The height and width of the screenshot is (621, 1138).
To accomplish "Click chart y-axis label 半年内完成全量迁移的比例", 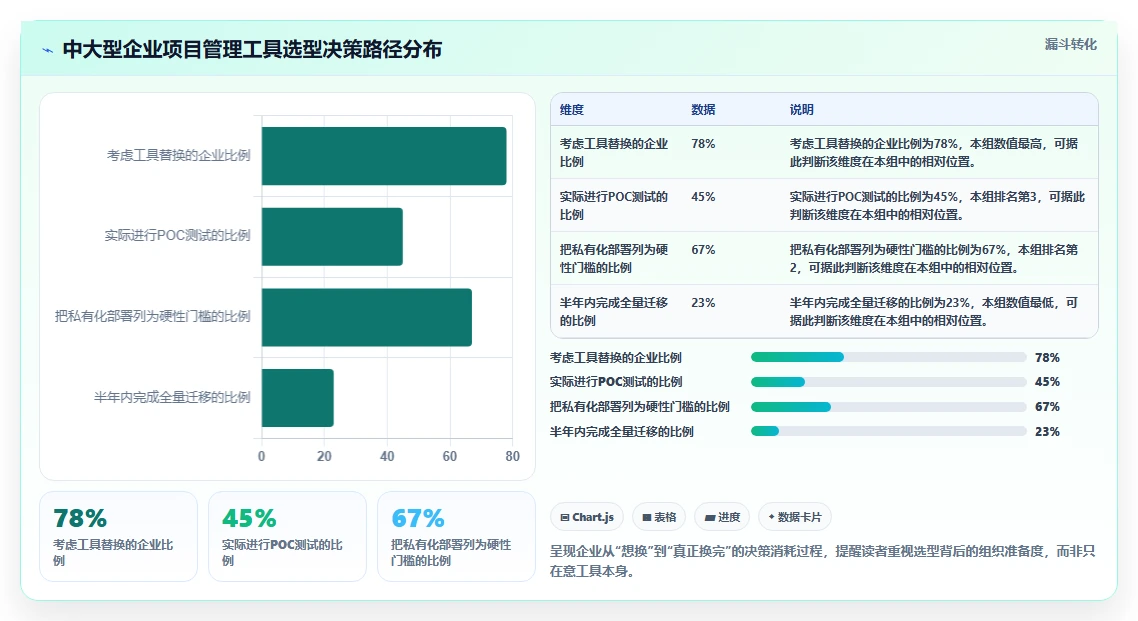I will [172, 397].
